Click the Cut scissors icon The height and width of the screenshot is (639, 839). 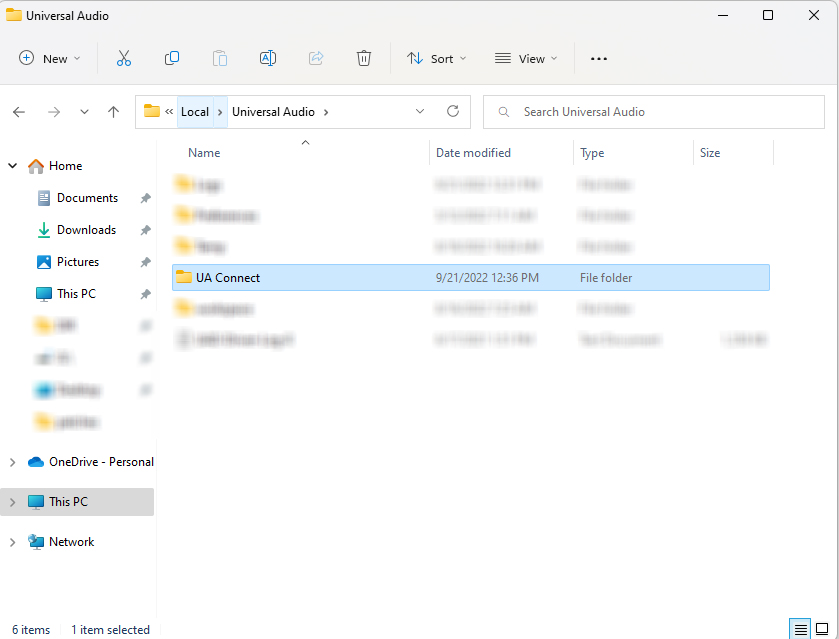(x=124, y=59)
